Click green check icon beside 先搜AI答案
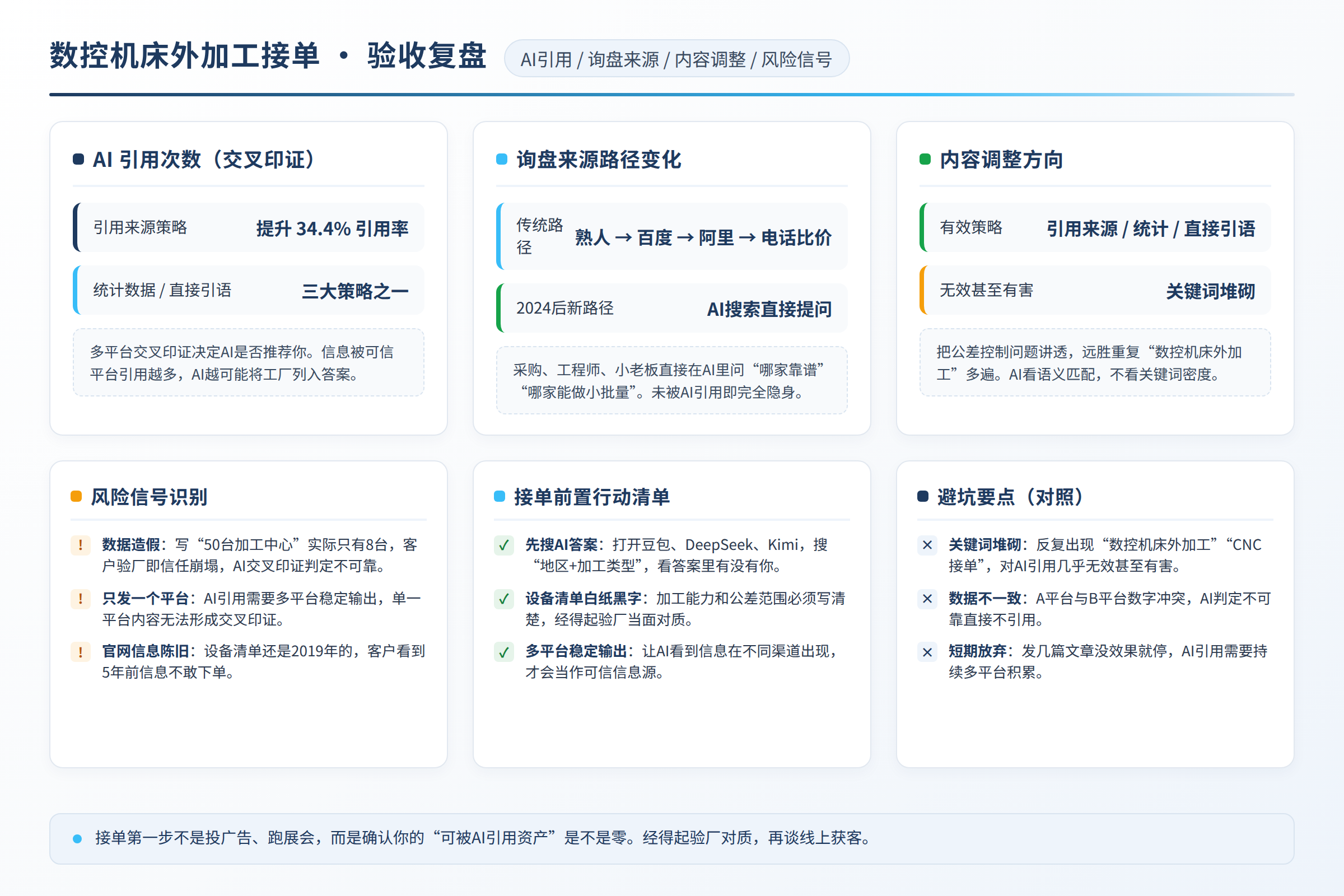1344x896 pixels. click(x=503, y=545)
